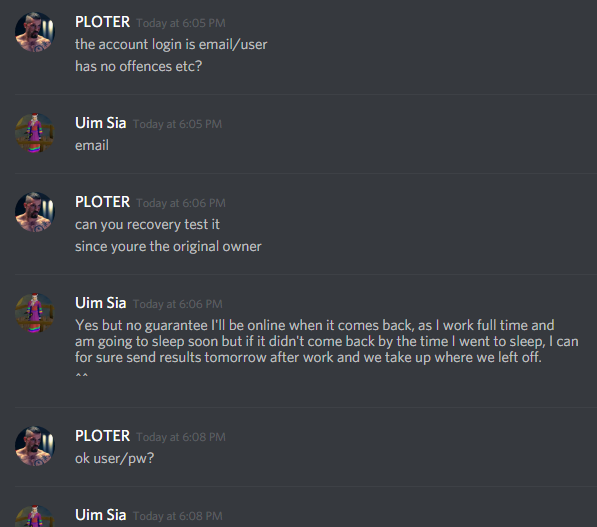Click the 'Today at 6:06 PM' timestamp beside Uim Sia

tap(178, 304)
